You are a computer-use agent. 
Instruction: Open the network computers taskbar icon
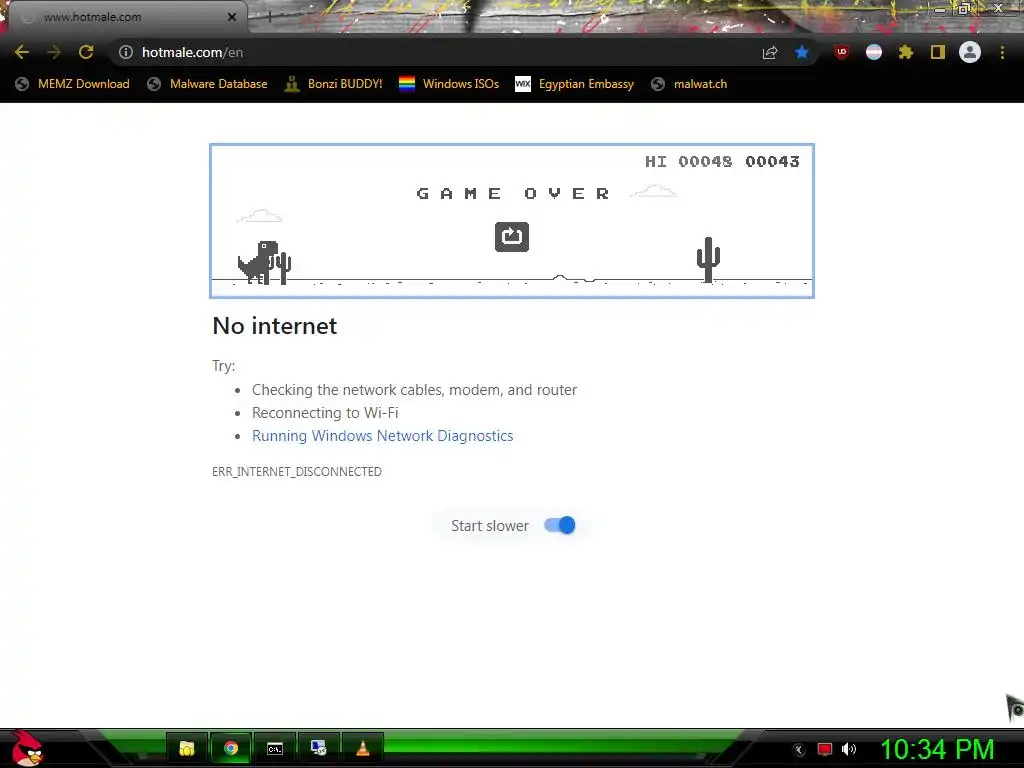click(319, 748)
